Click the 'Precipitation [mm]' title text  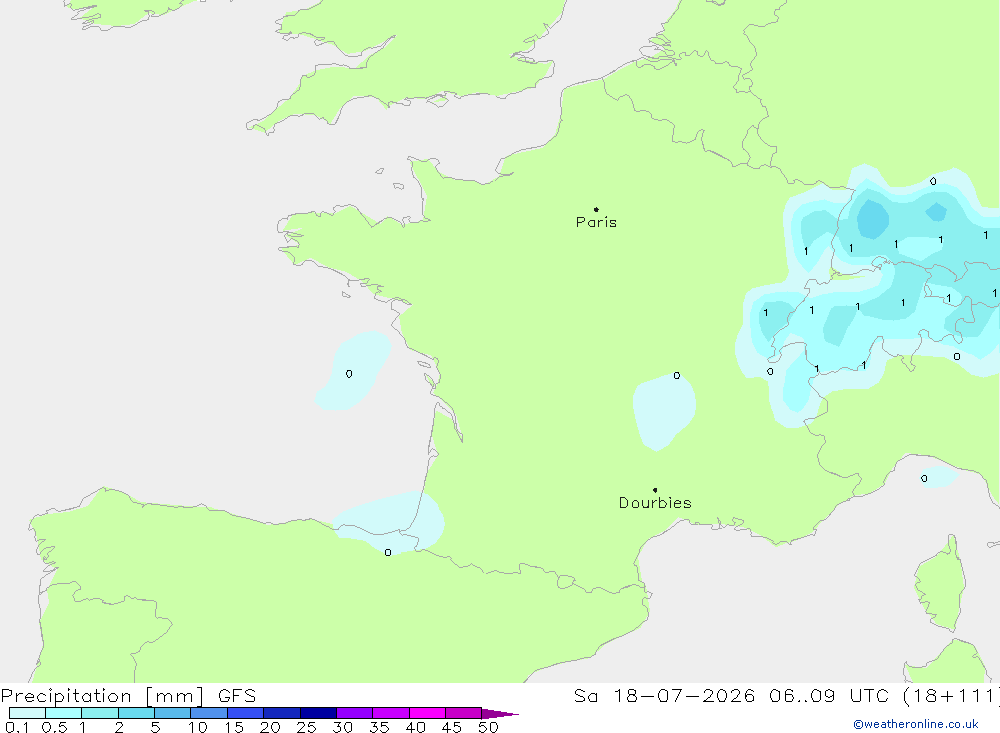[x=103, y=696]
